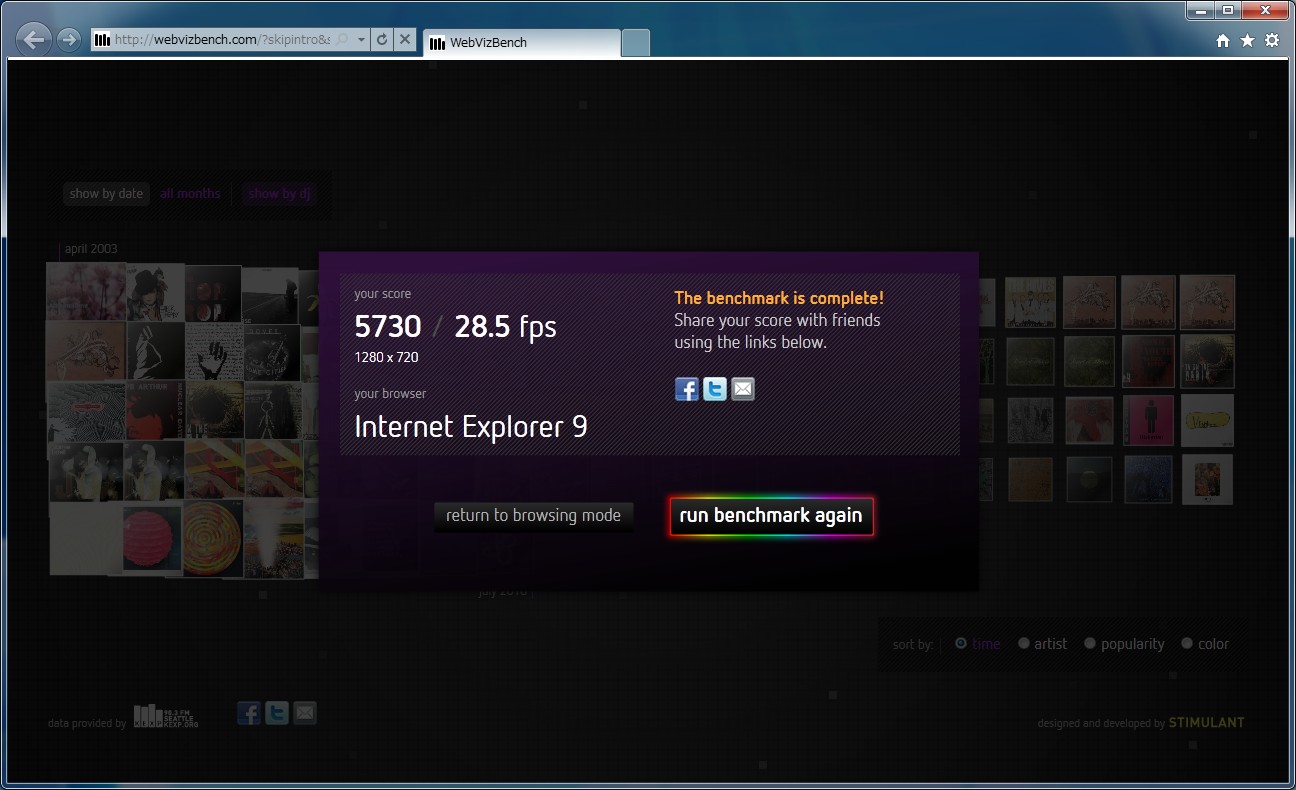This screenshot has width=1296, height=790.
Task: Click the search magnifier in the address bar
Action: [342, 40]
